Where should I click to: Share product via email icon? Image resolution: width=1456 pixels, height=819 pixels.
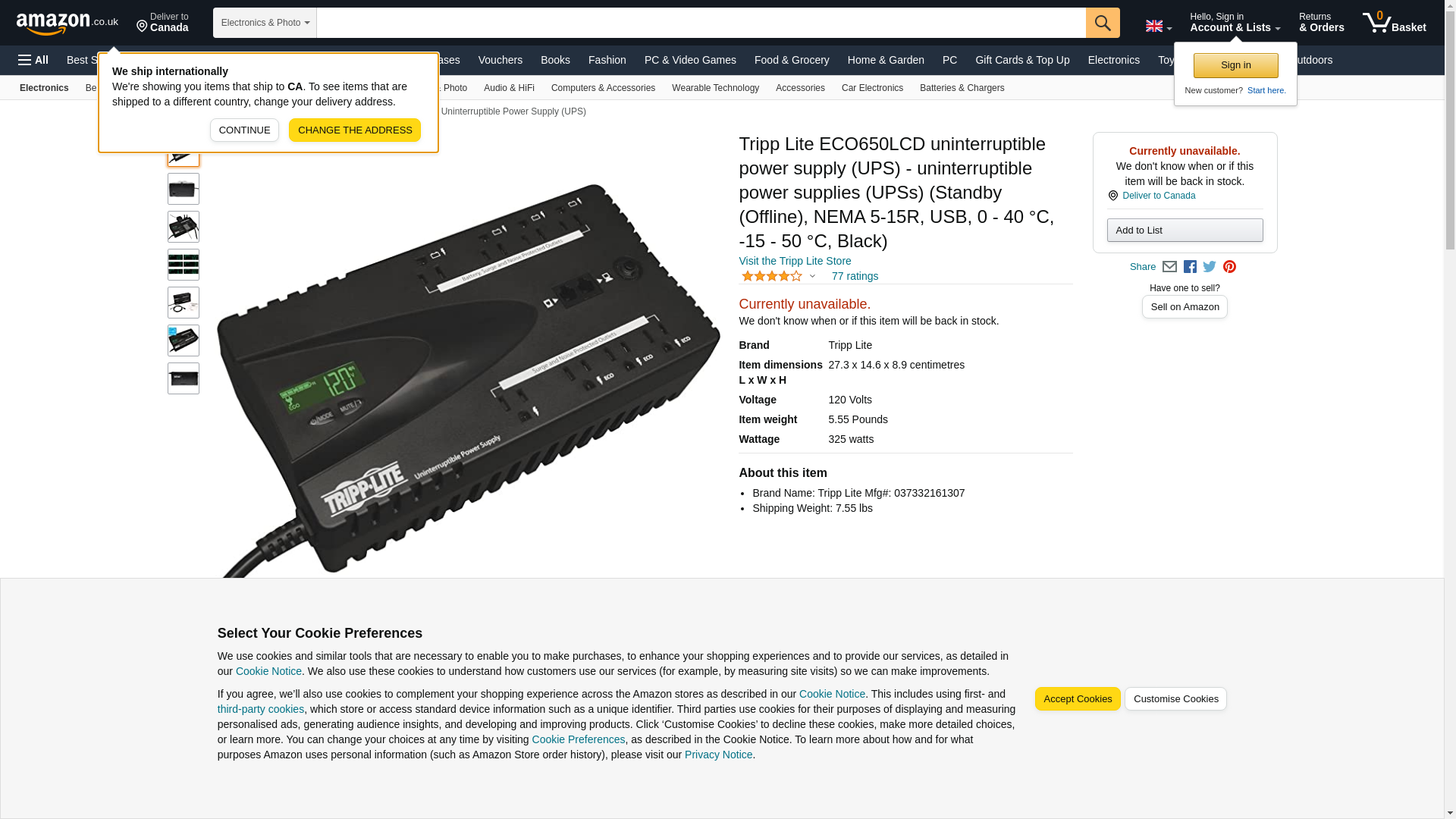coord(1169,267)
